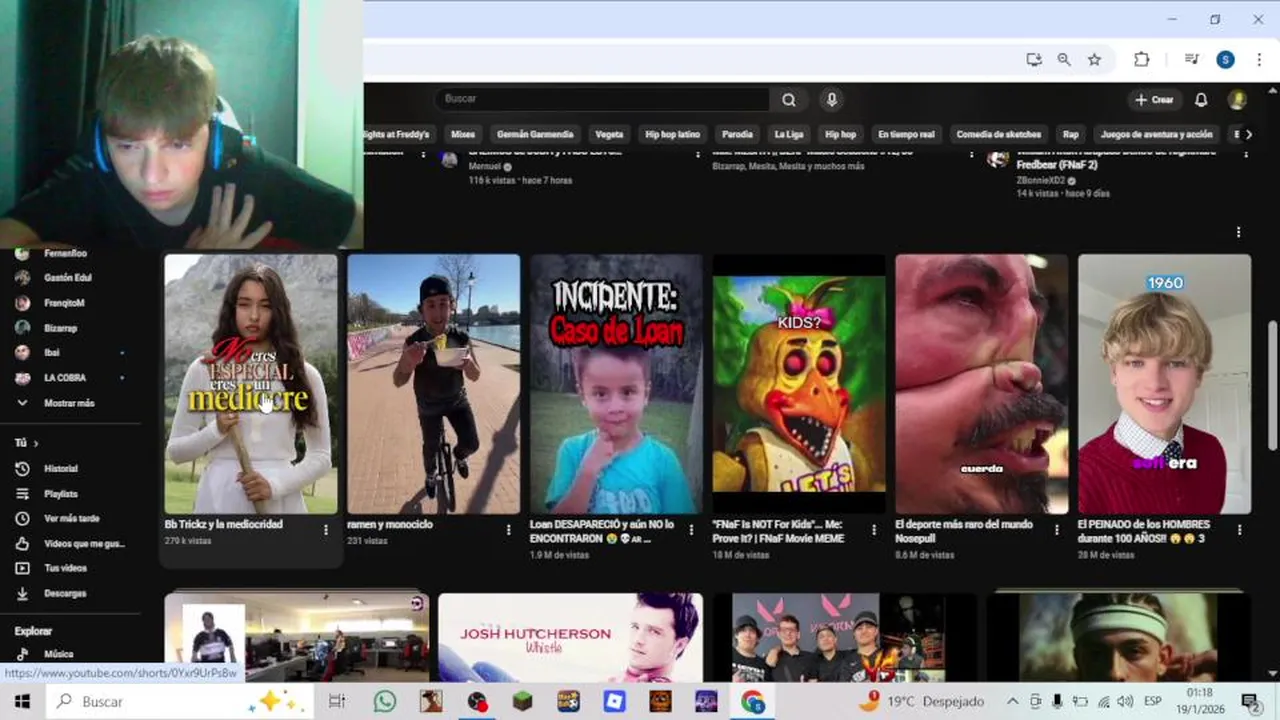This screenshot has width=1280, height=720.
Task: Open the Caso de Loan short thumbnail
Action: point(616,384)
